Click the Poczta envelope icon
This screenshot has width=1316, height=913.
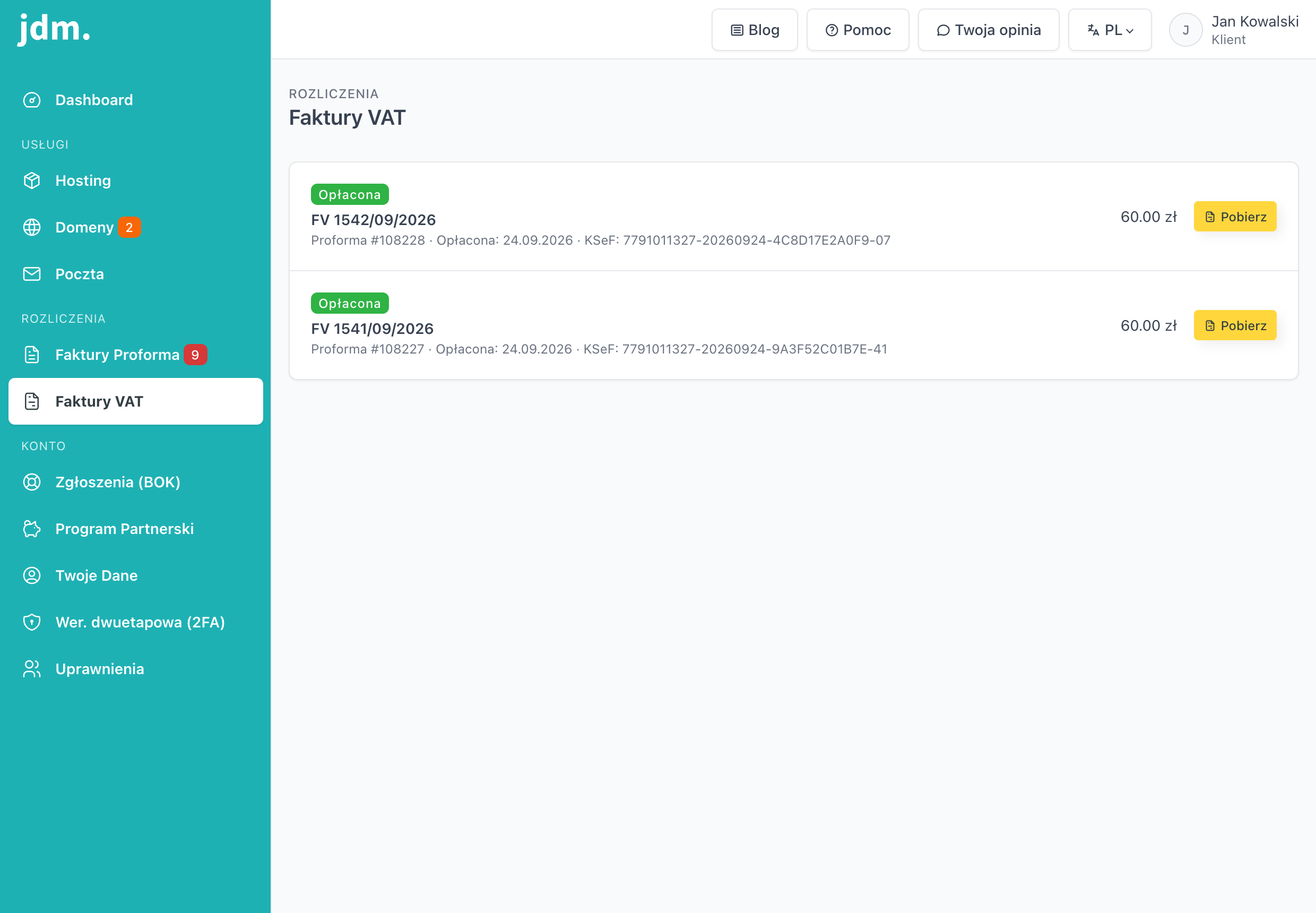click(x=32, y=274)
